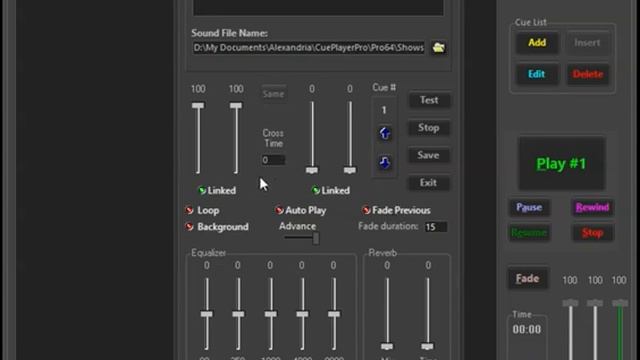
Task: Click the first pan slider handle at 0
Action: click(x=312, y=170)
